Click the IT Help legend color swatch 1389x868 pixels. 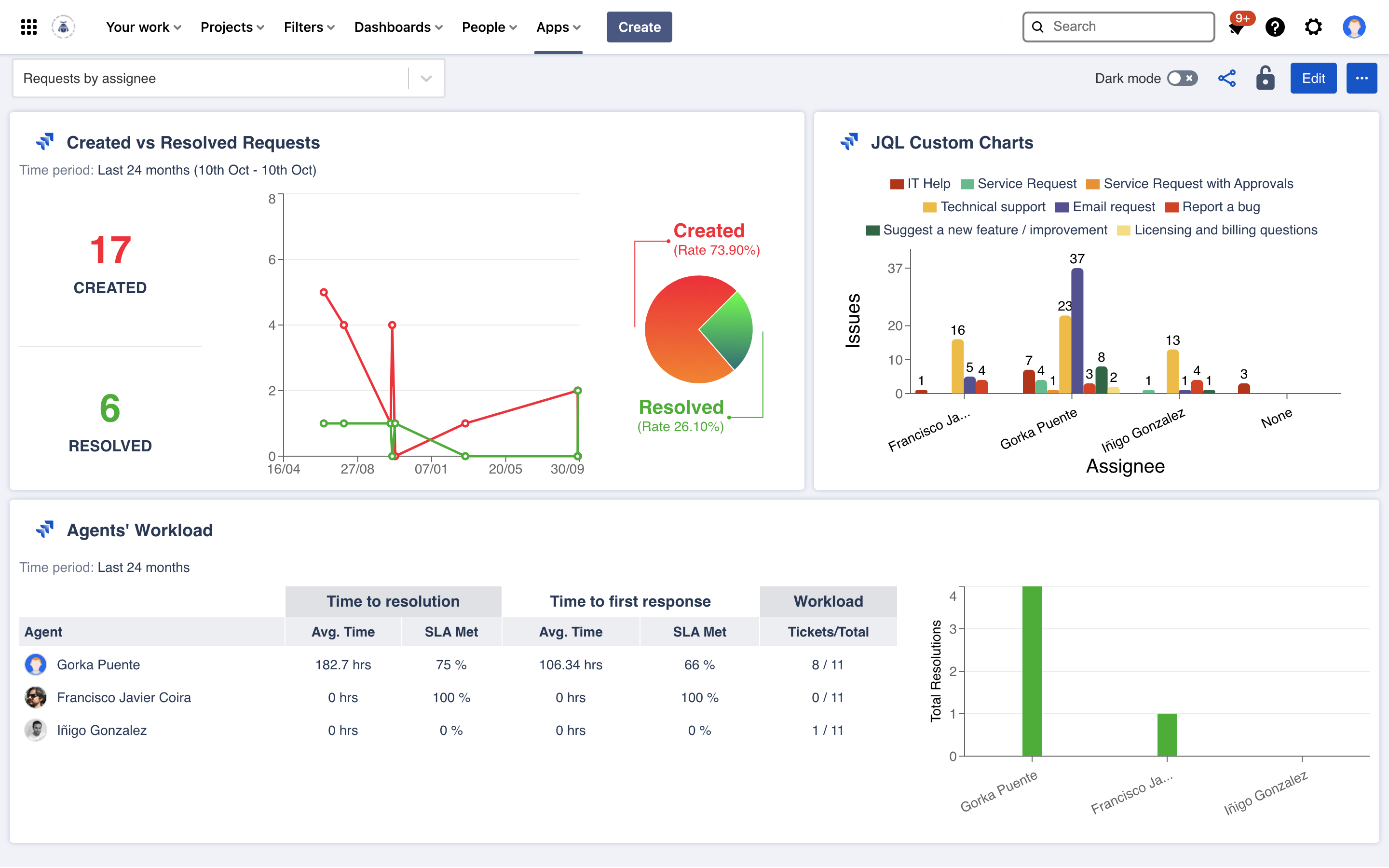(x=897, y=184)
